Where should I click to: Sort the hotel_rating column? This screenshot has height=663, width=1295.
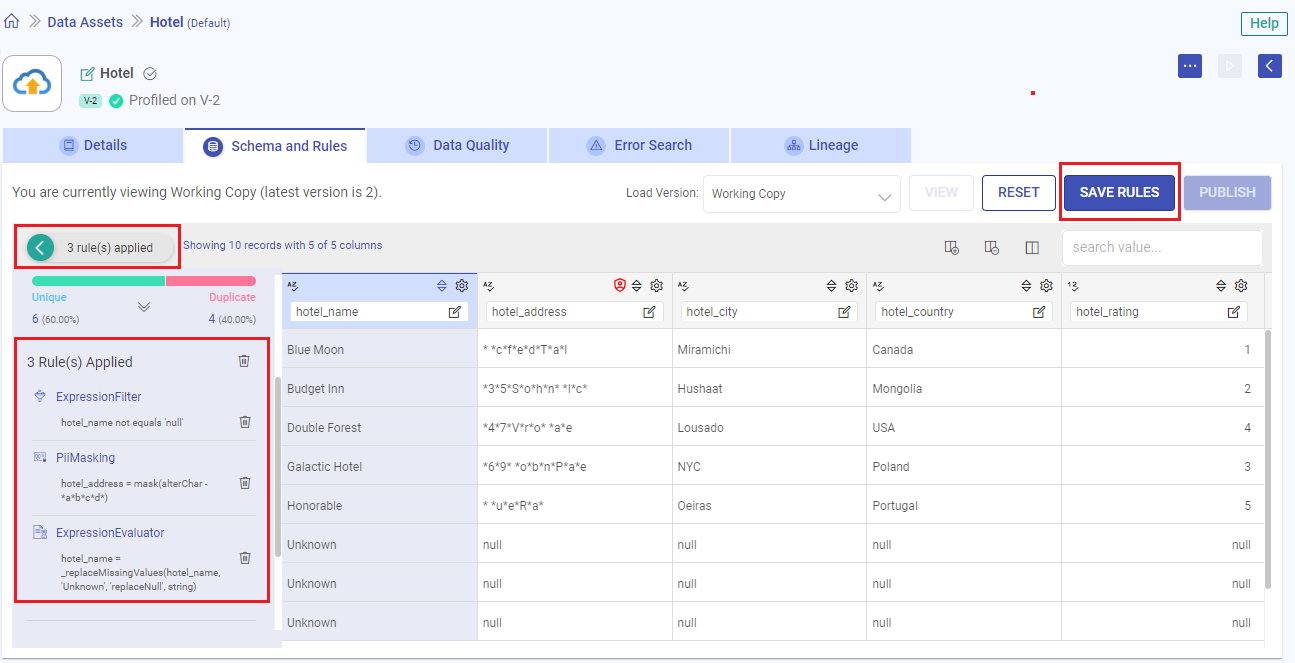point(1221,286)
